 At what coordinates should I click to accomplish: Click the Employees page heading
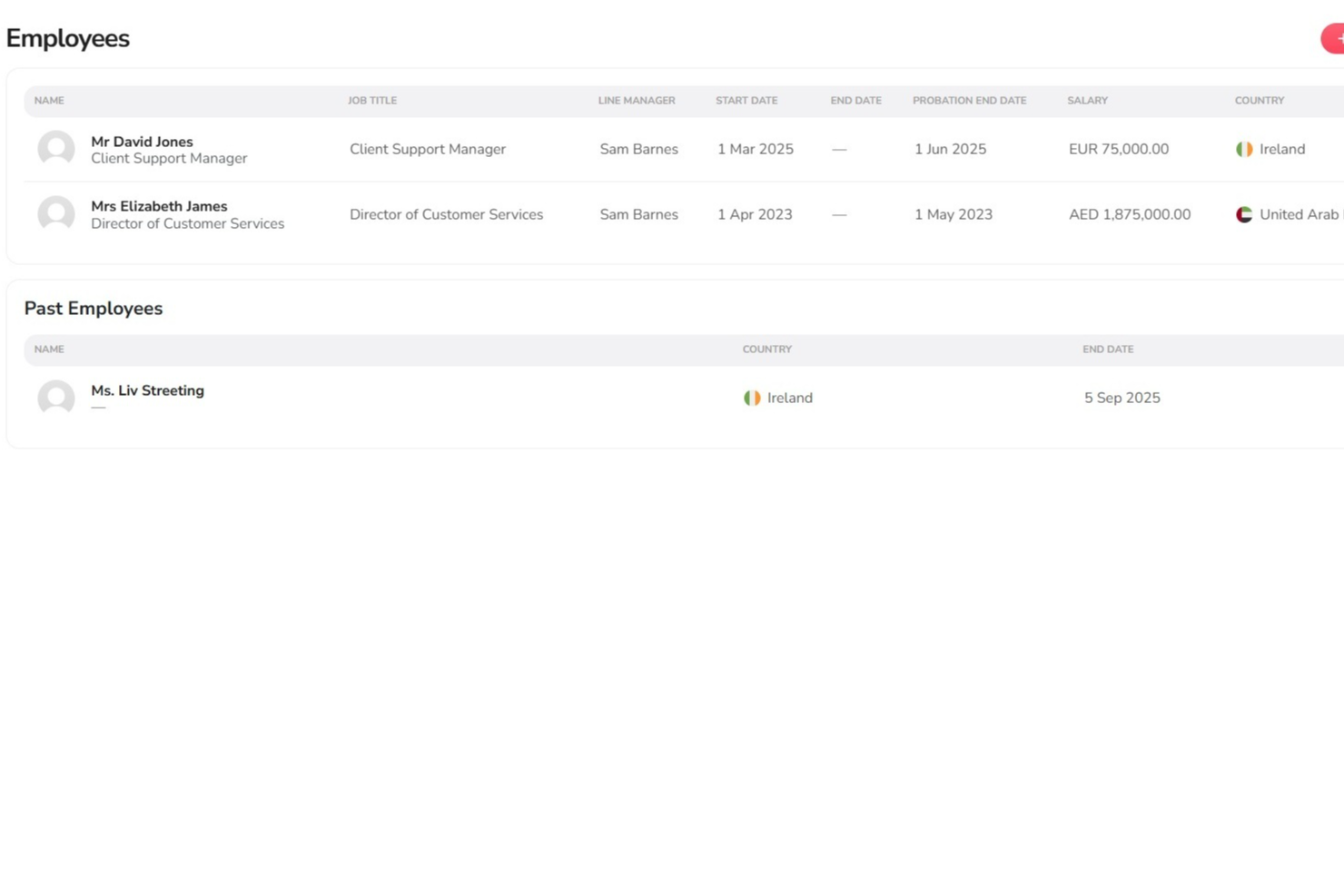[x=67, y=38]
